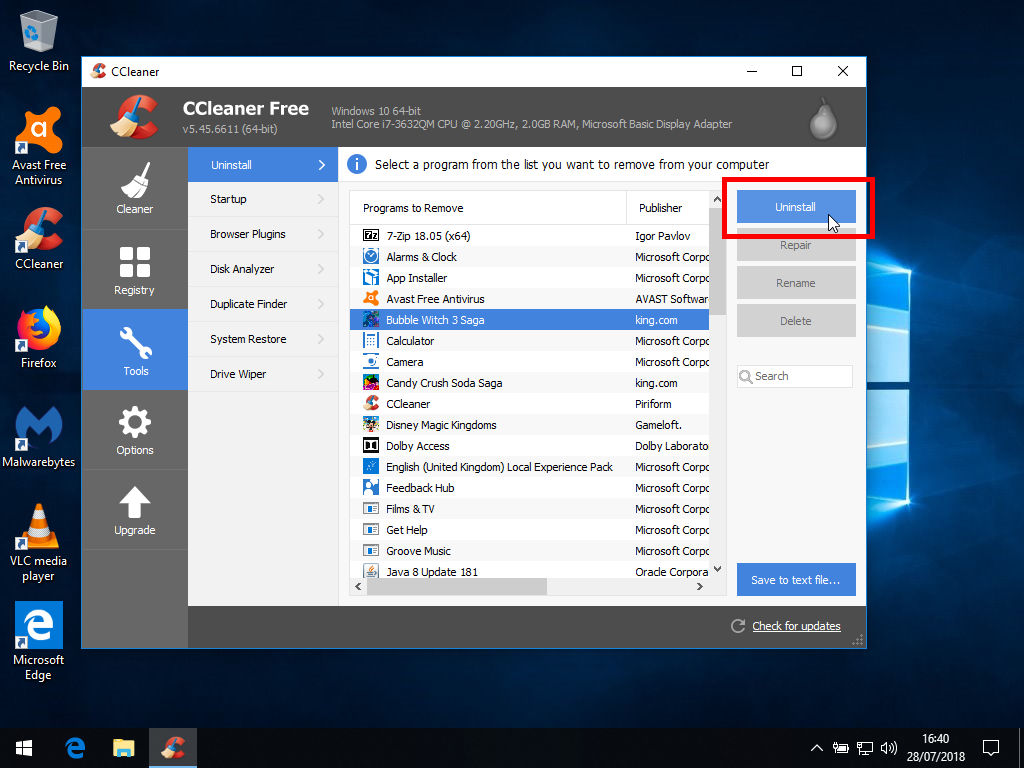
Task: Click the Igor Pavlov publisher cell
Action: (x=663, y=236)
